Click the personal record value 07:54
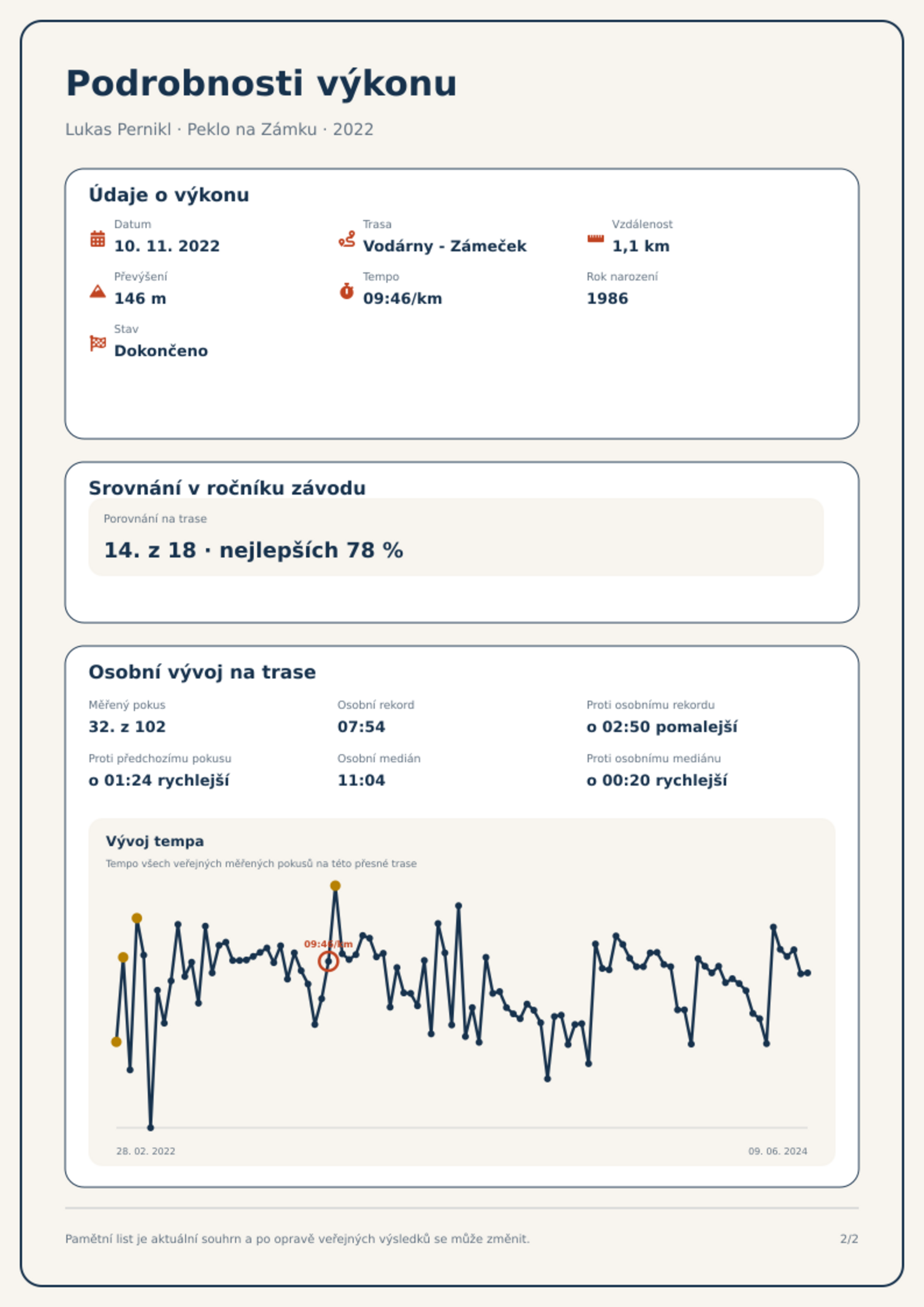Screen dimensions: 924x1307 361,727
